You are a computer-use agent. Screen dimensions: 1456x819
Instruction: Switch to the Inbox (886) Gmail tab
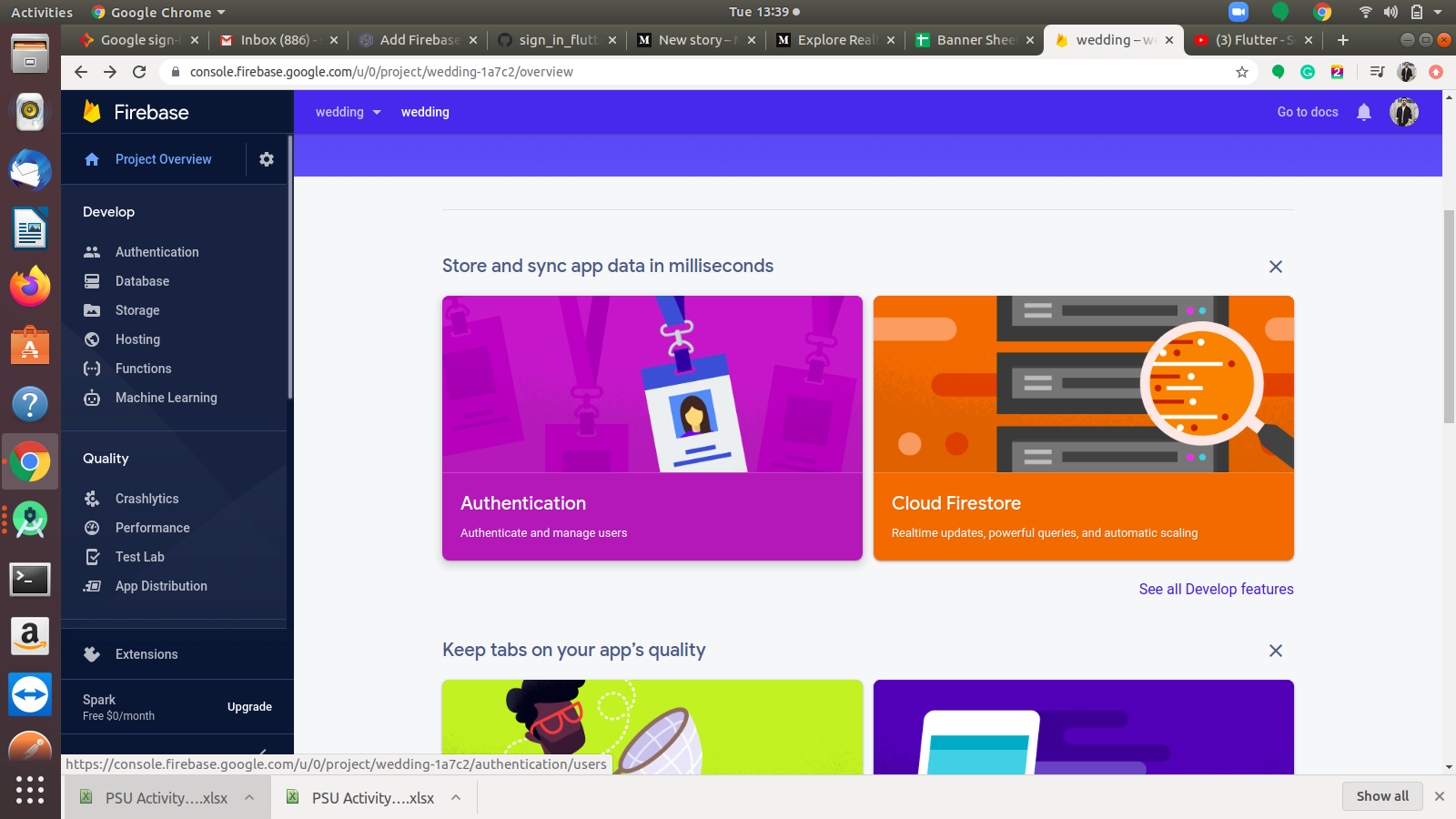tap(278, 40)
